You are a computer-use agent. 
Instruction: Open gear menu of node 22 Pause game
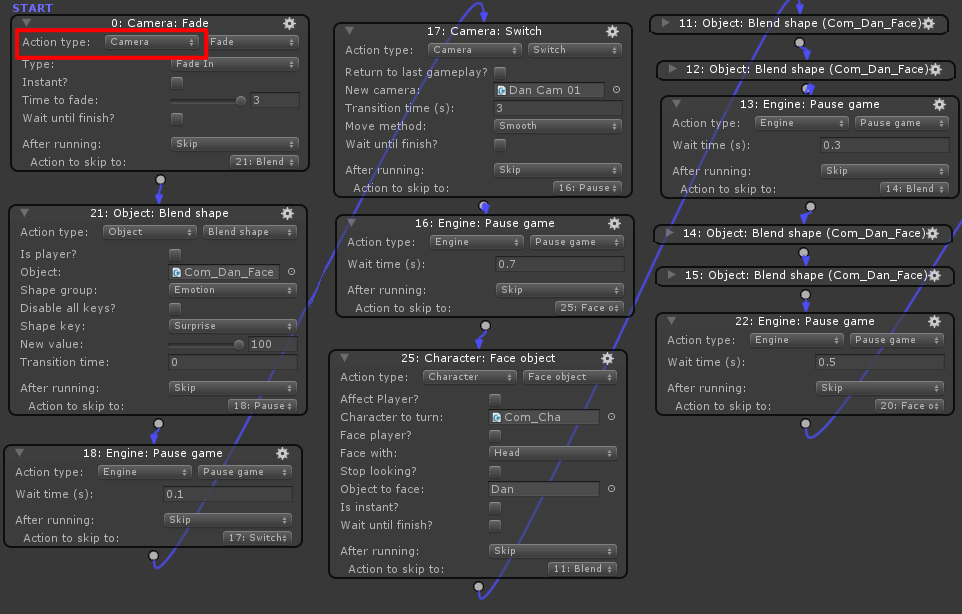click(x=934, y=321)
